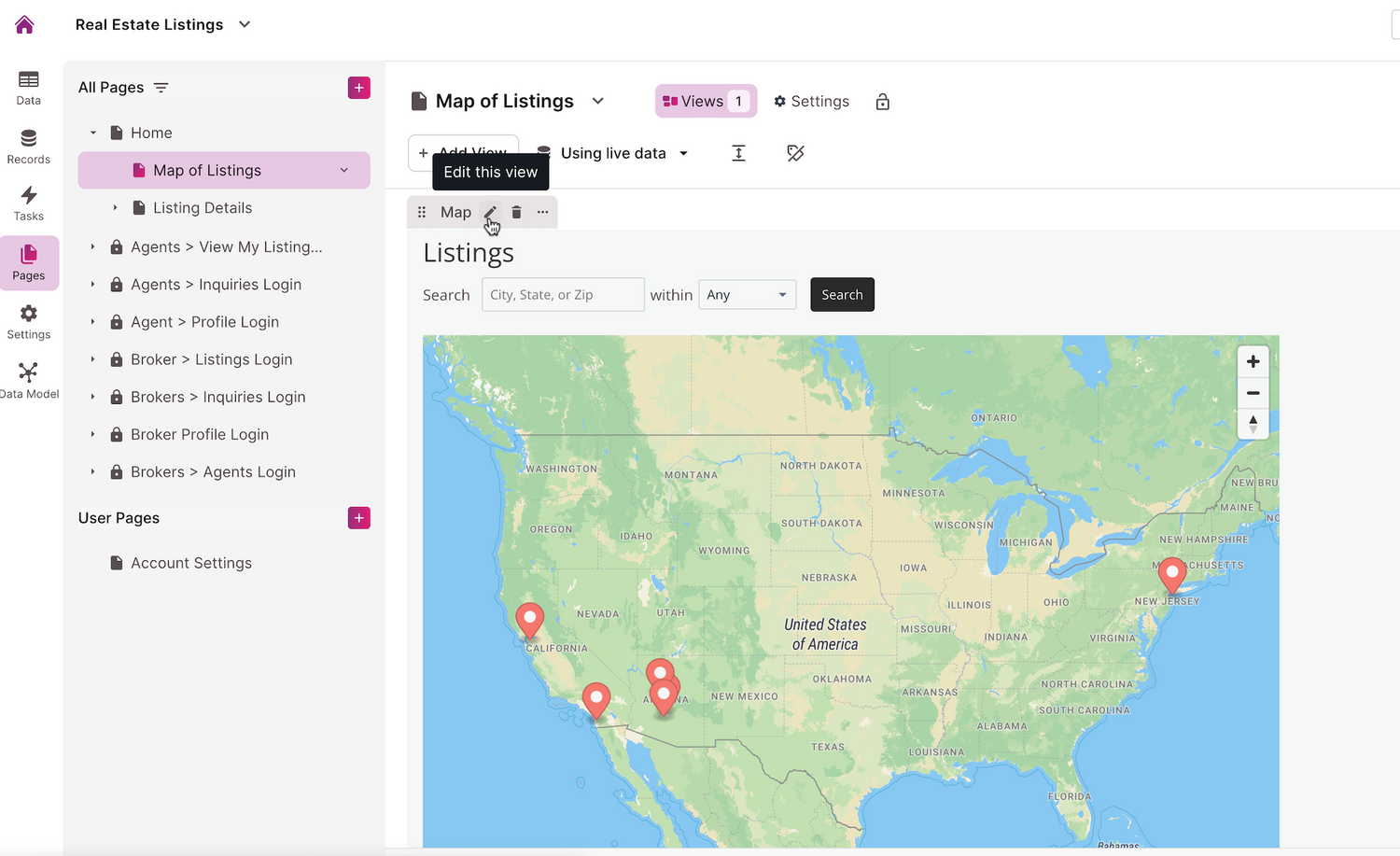Add a new page with the pink plus button
Viewport: 1400px width, 856px height.
(x=359, y=87)
